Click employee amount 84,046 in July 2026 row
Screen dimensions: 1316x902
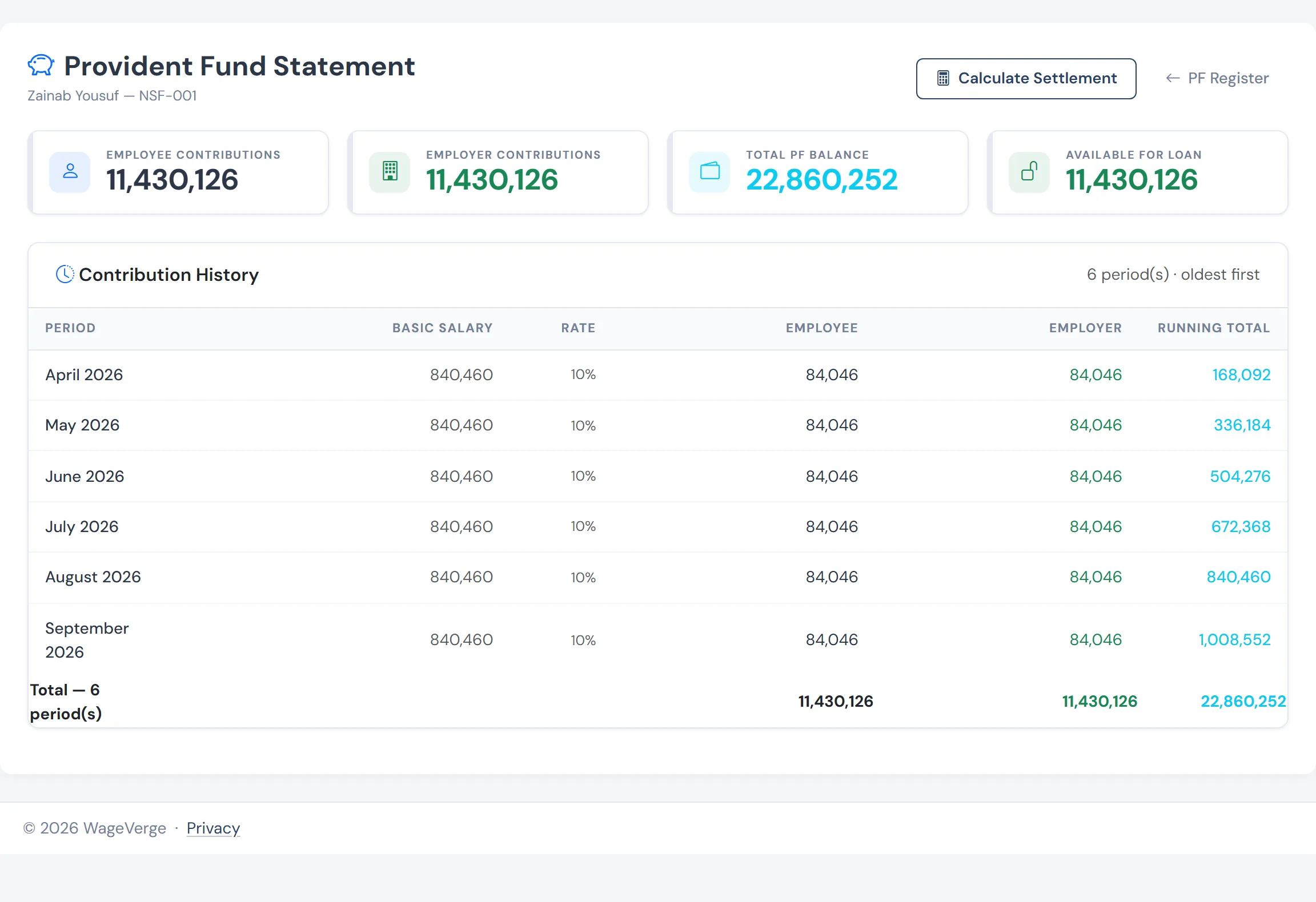click(x=832, y=526)
